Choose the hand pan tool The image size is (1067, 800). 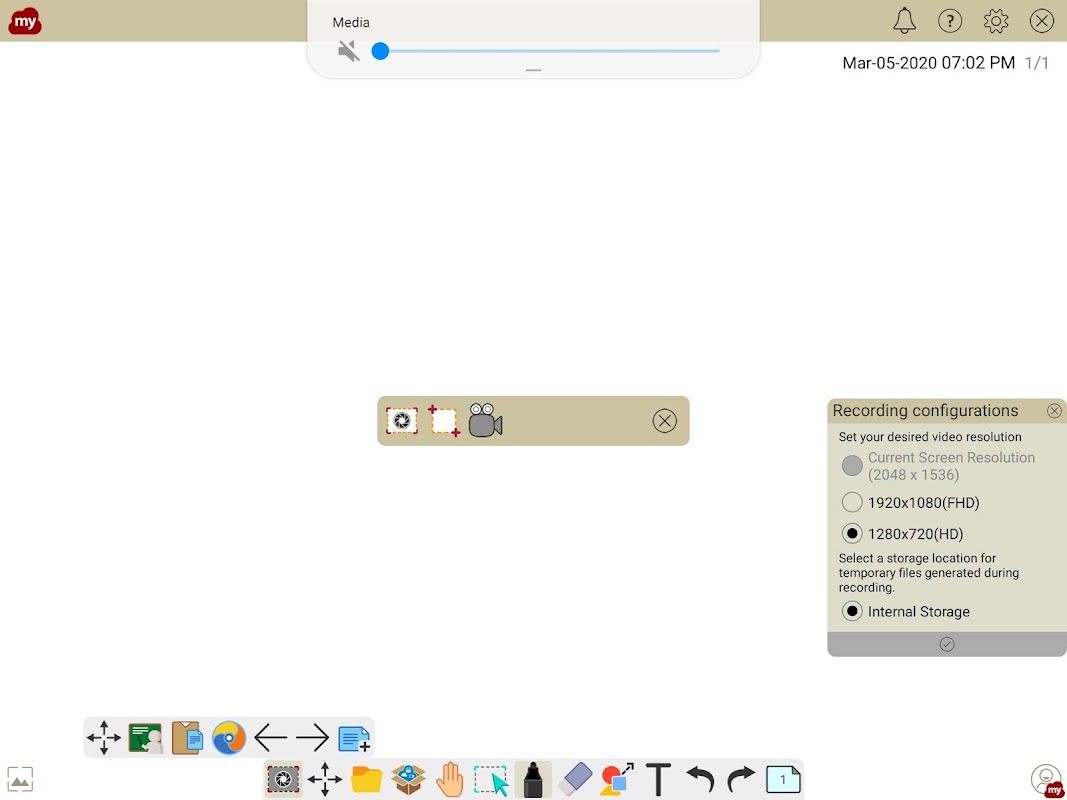450,780
